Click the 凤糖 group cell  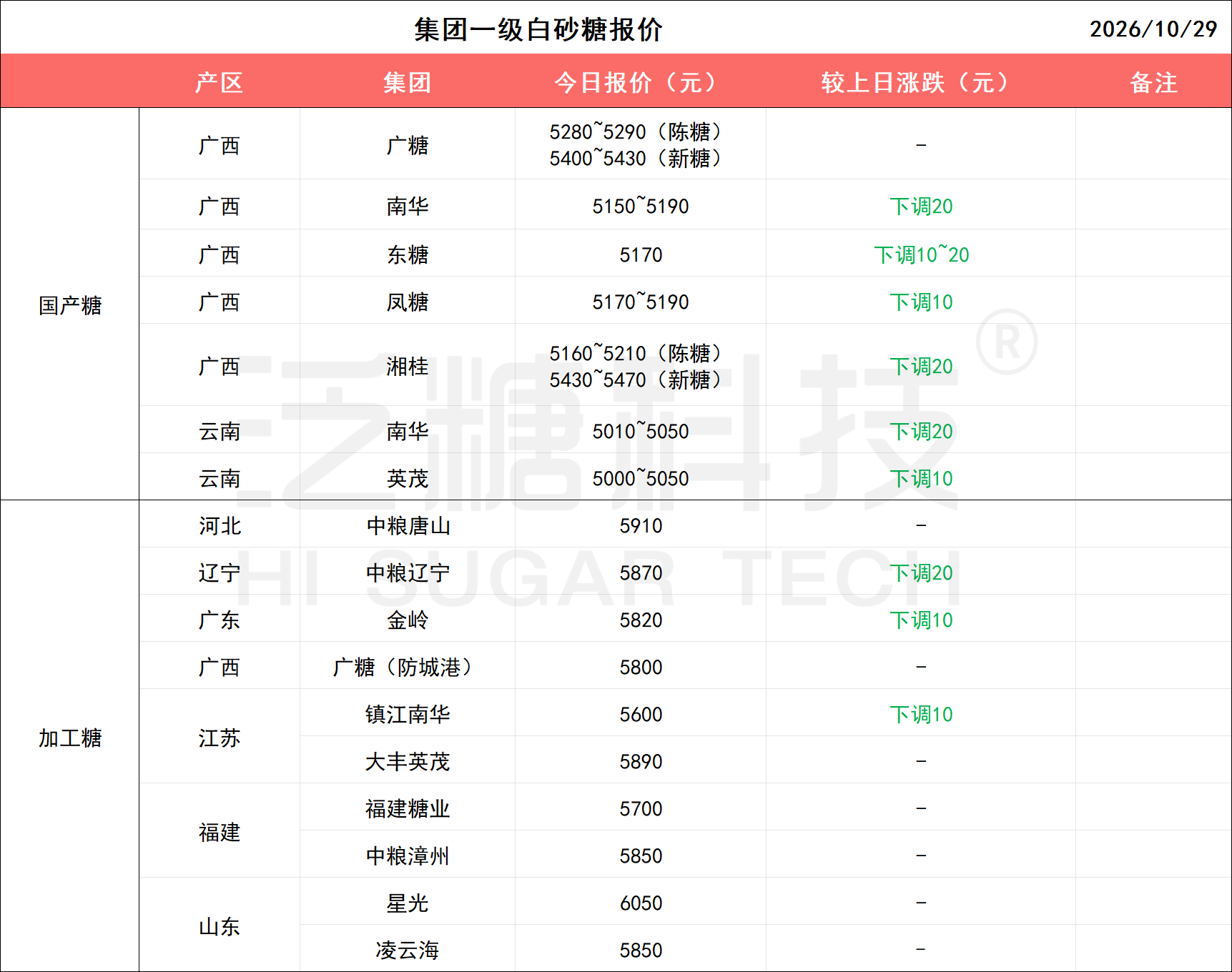(408, 302)
